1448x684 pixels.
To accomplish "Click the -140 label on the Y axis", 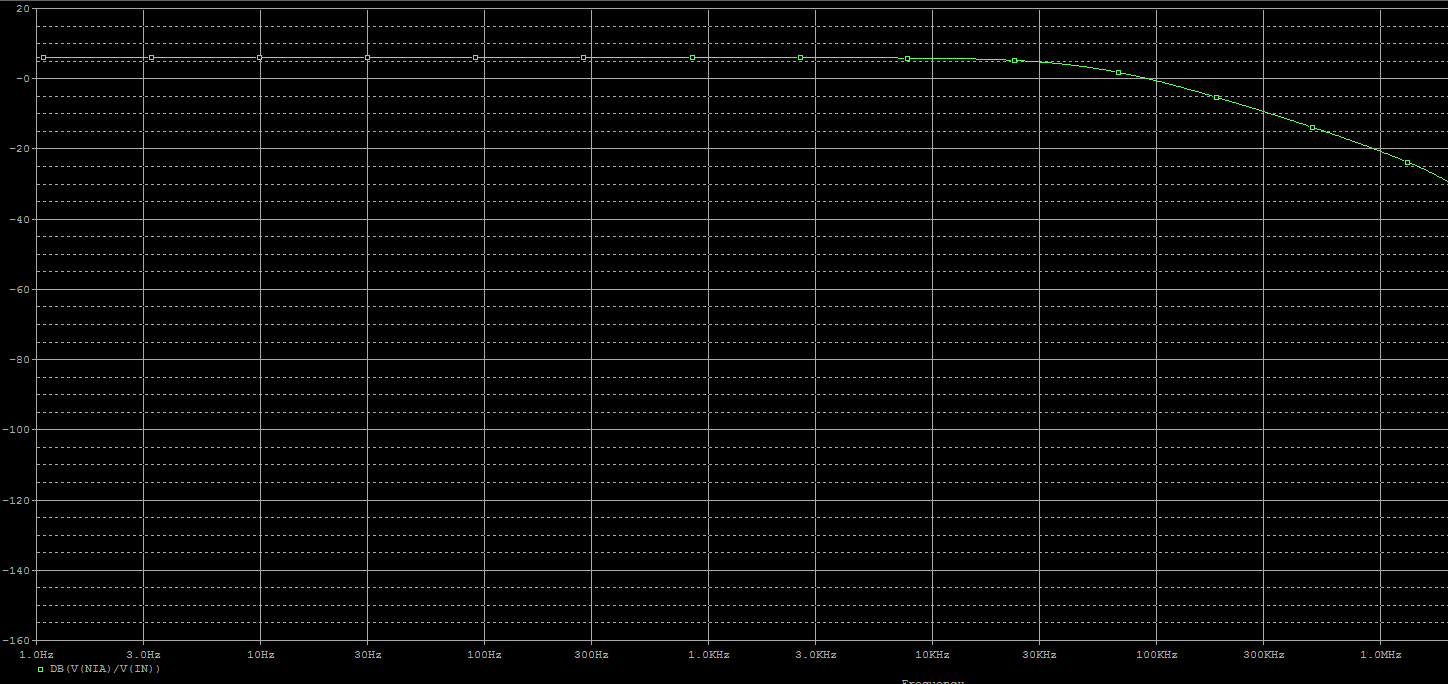I will [x=17, y=570].
